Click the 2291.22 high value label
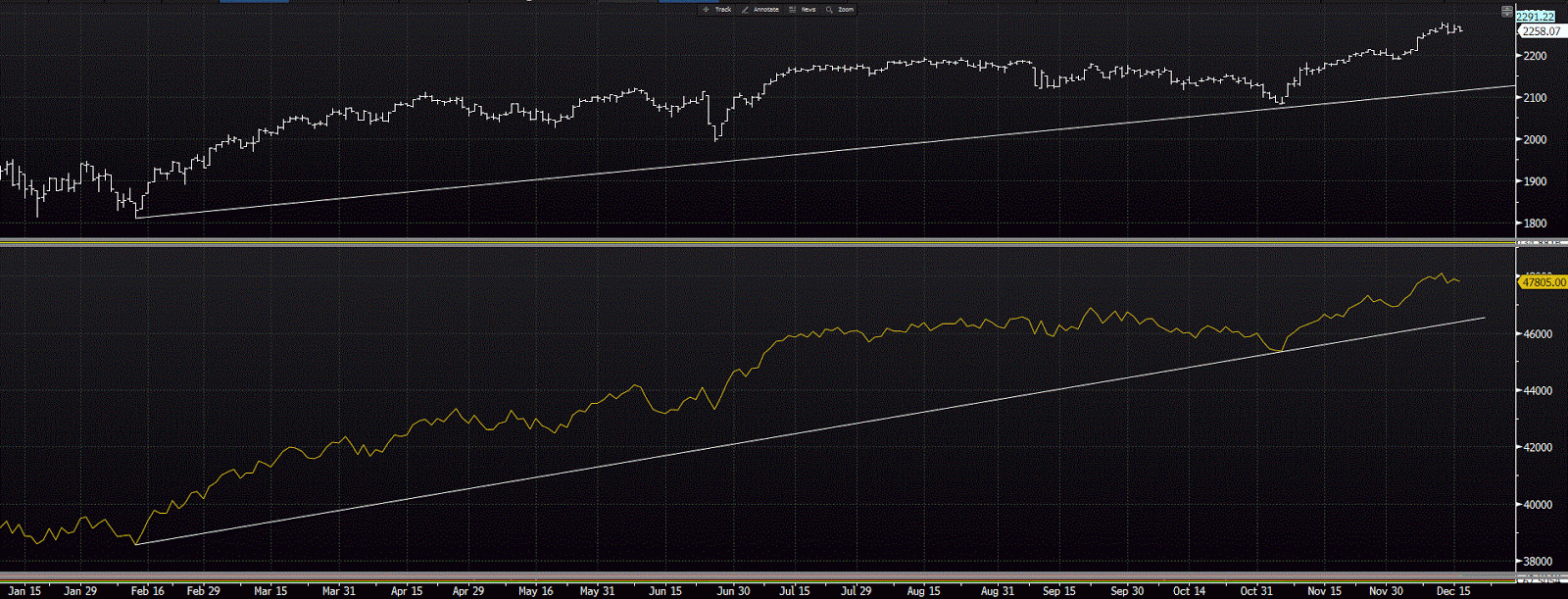Image resolution: width=1568 pixels, height=599 pixels. point(1535,16)
